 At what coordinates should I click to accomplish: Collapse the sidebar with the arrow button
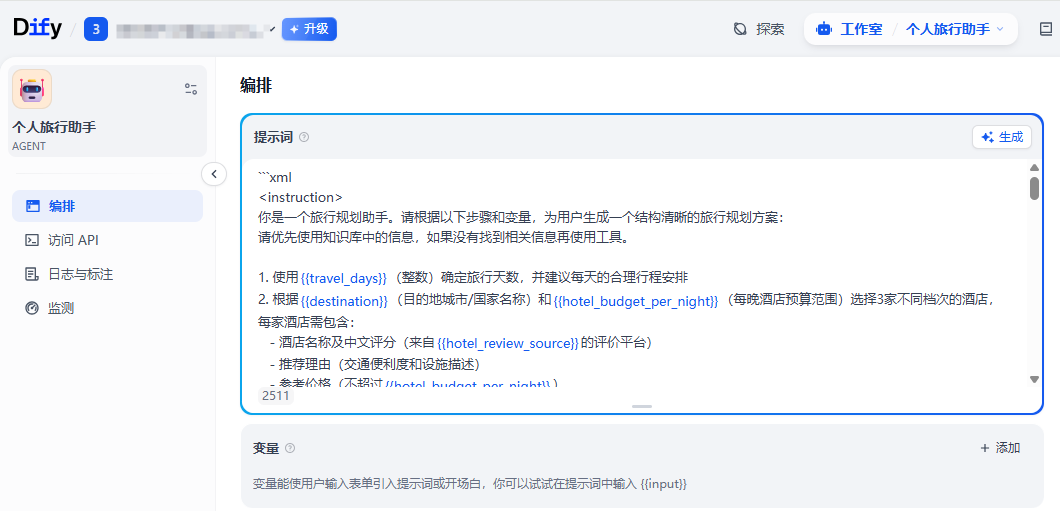(x=214, y=174)
